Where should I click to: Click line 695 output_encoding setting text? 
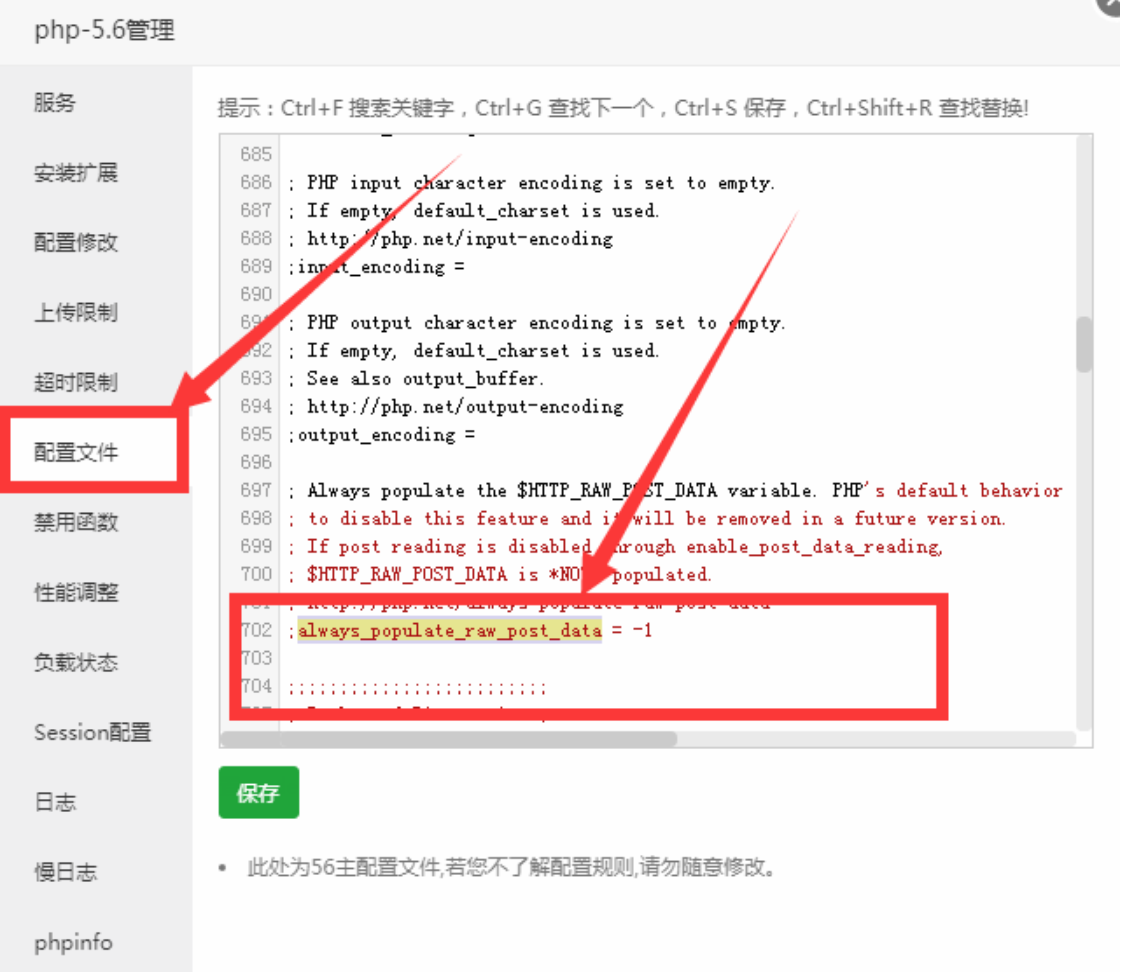tap(385, 435)
